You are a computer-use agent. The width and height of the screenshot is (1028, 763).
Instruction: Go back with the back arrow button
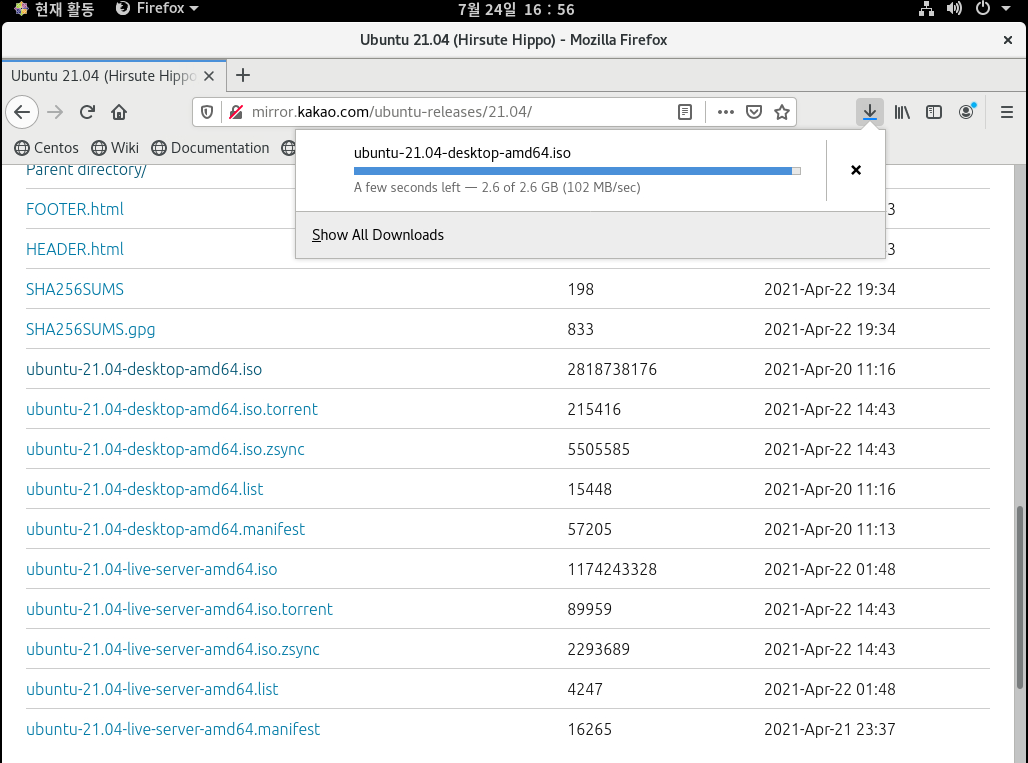click(x=22, y=112)
